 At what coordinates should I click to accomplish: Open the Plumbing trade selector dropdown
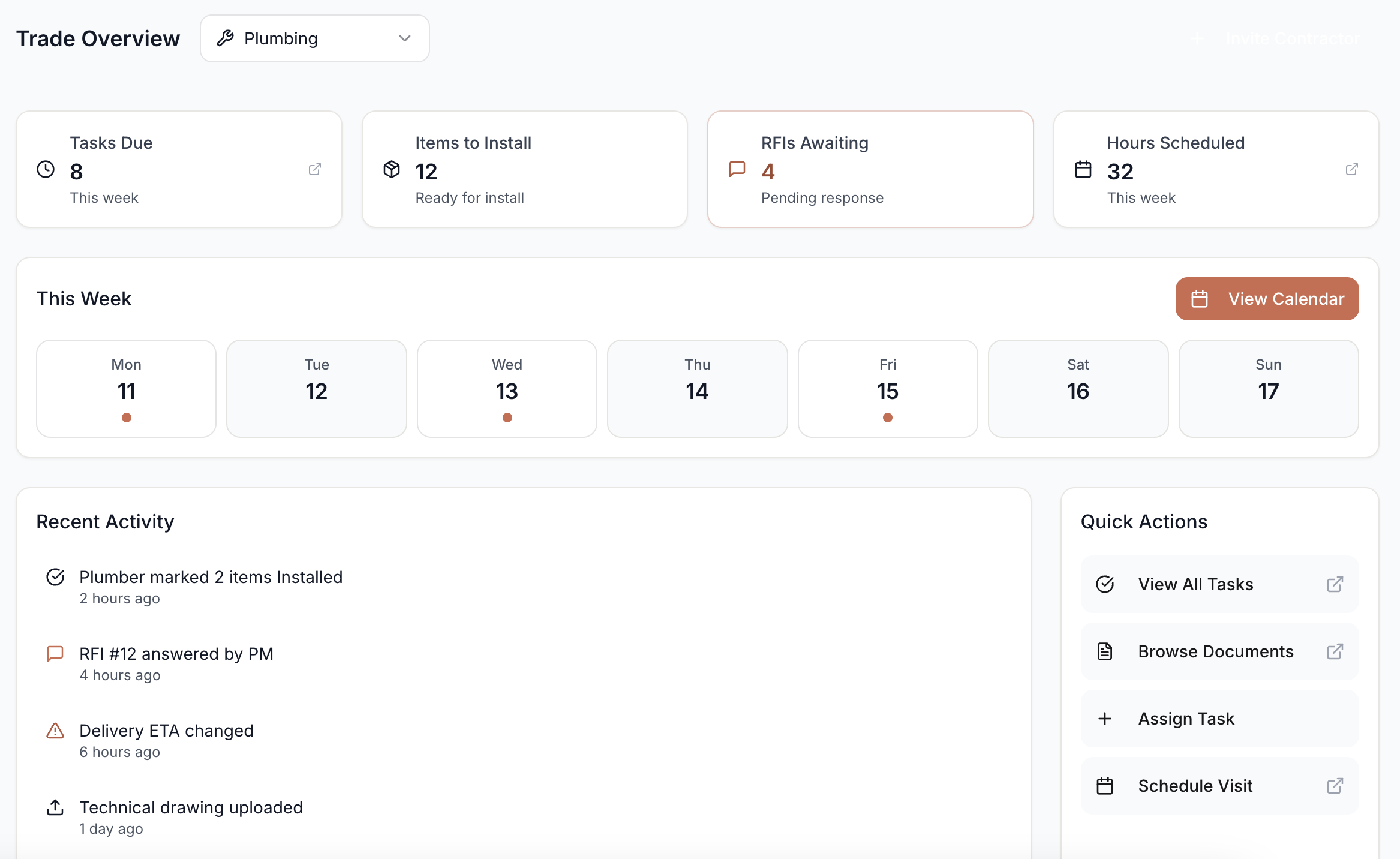tap(314, 38)
